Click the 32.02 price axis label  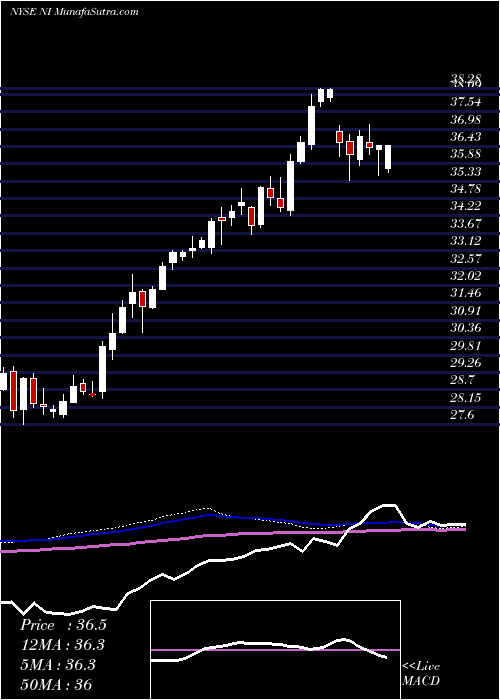click(466, 275)
